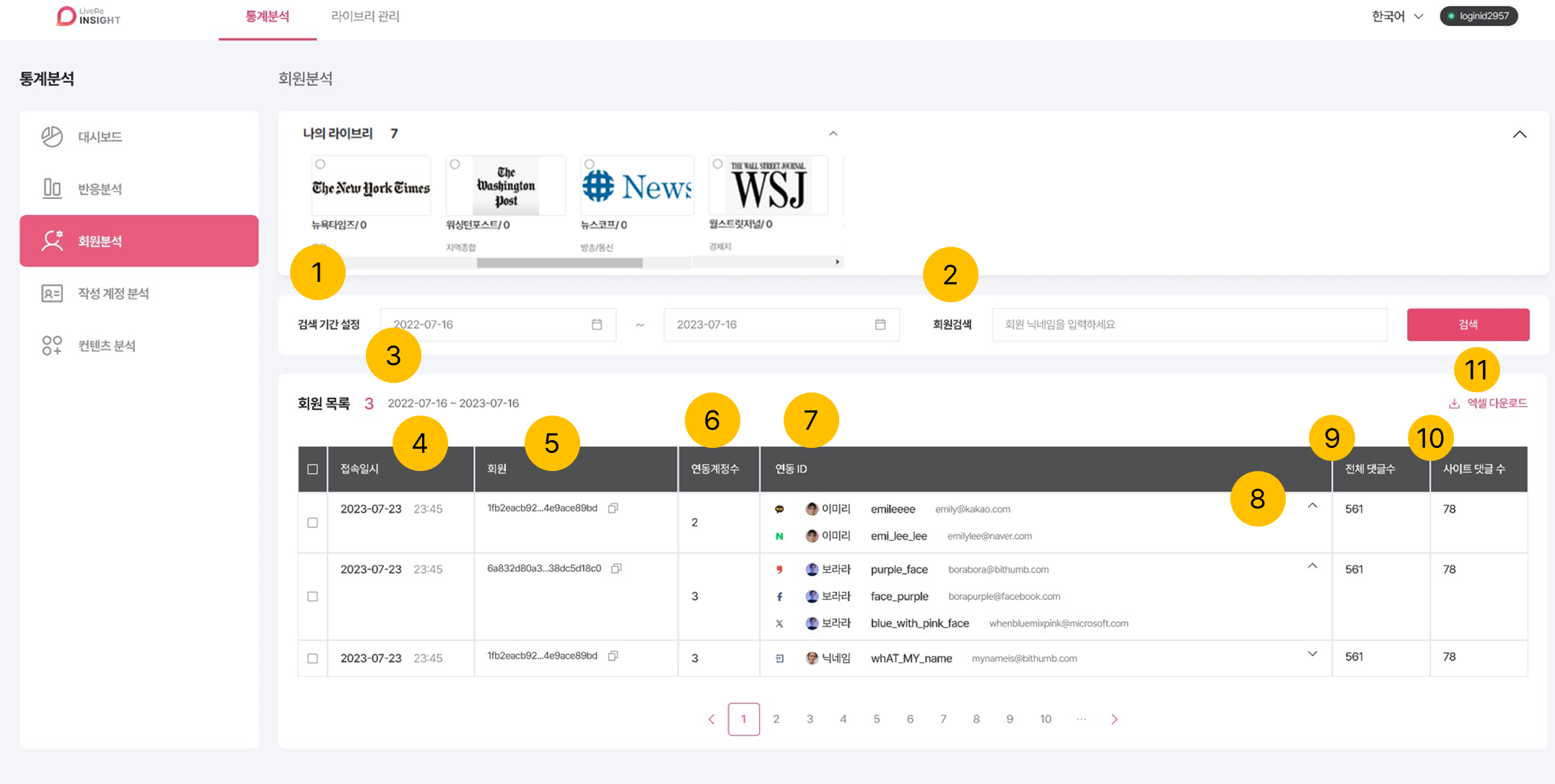
Task: Open 대시보드 from the sidebar
Action: coord(100,136)
